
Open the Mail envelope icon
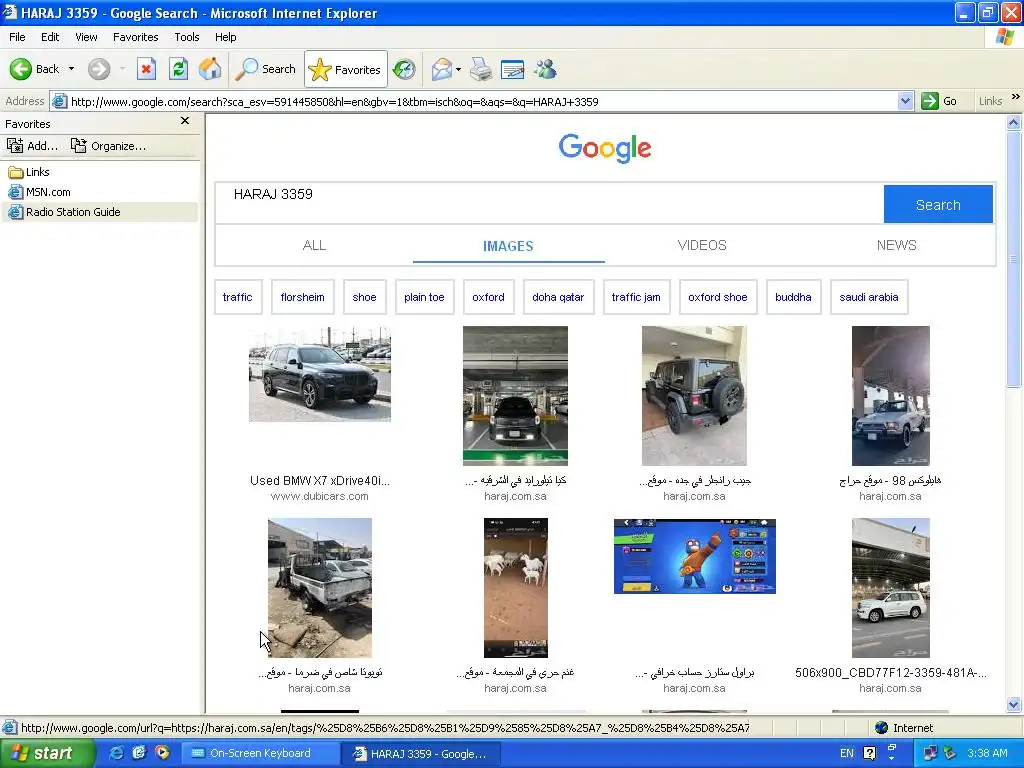(x=441, y=69)
